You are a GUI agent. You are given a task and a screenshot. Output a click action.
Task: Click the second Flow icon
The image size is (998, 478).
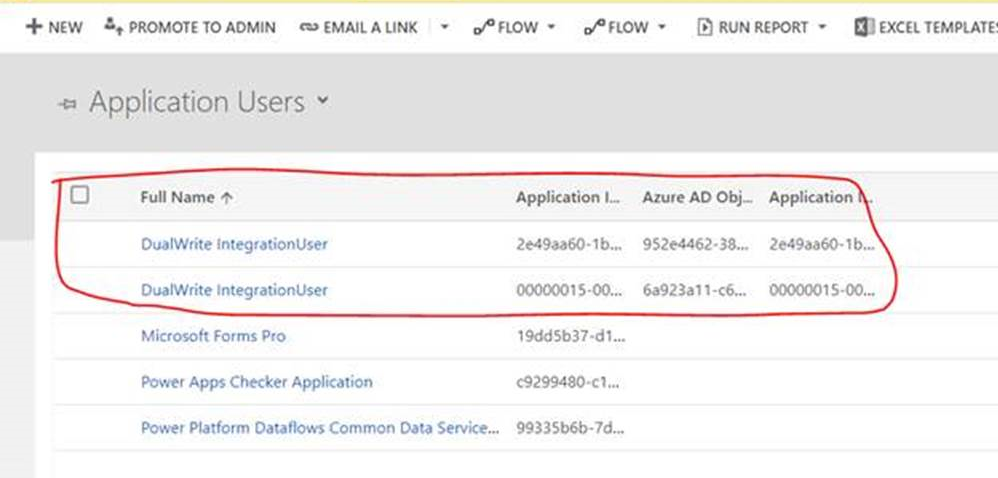(594, 27)
